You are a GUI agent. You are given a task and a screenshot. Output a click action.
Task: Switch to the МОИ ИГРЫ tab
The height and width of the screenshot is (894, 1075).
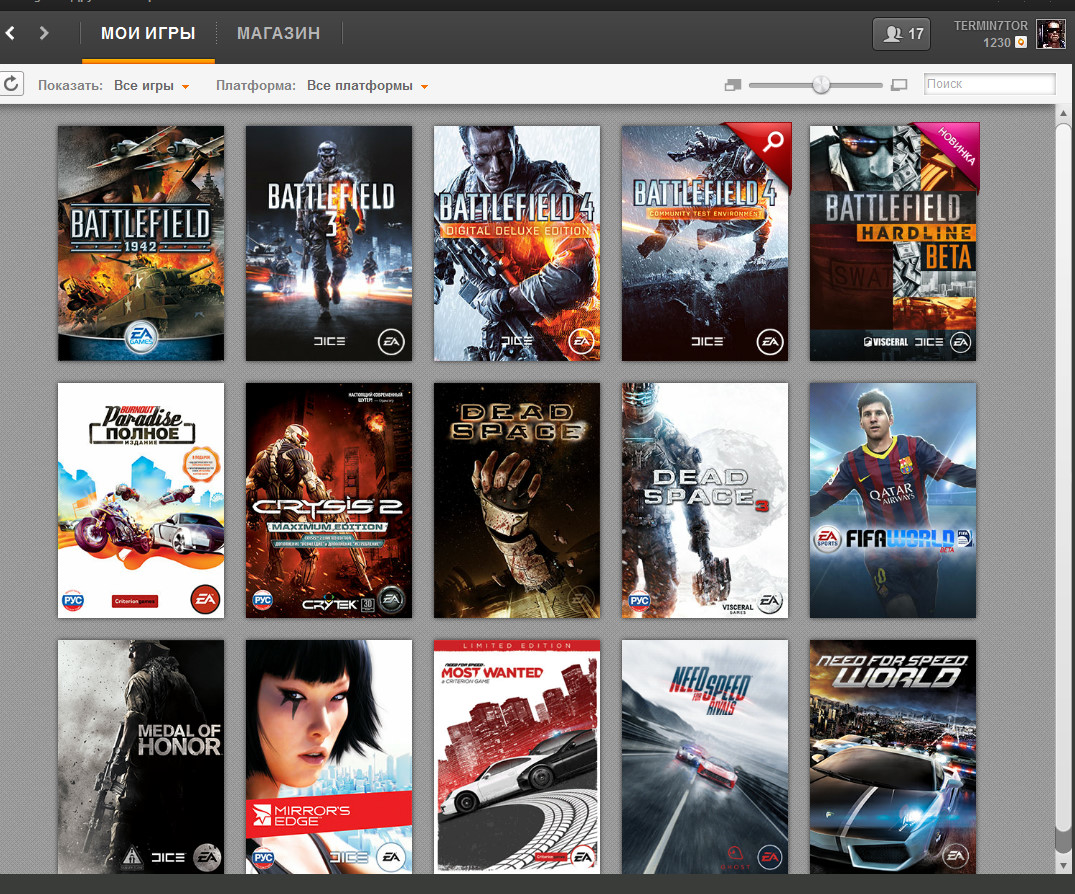tap(148, 33)
